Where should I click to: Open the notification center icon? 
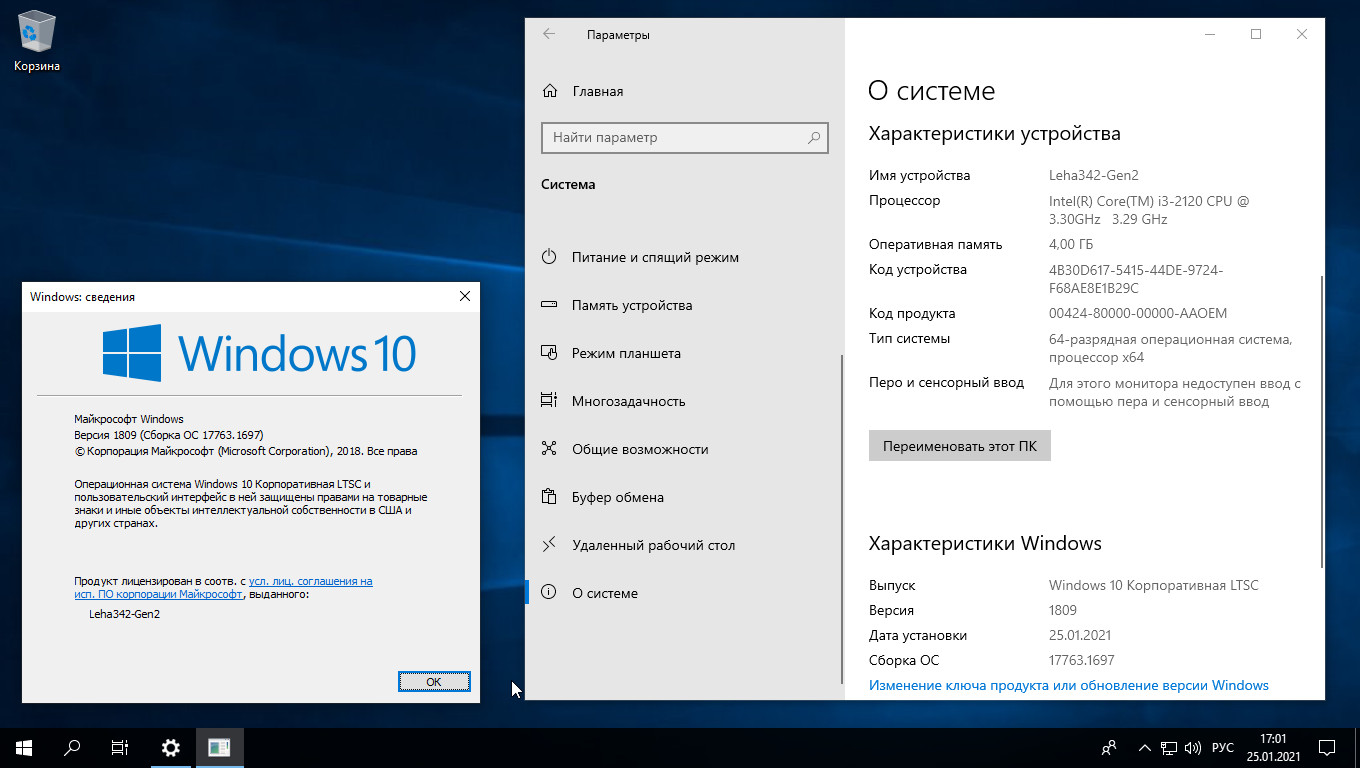(1327, 747)
